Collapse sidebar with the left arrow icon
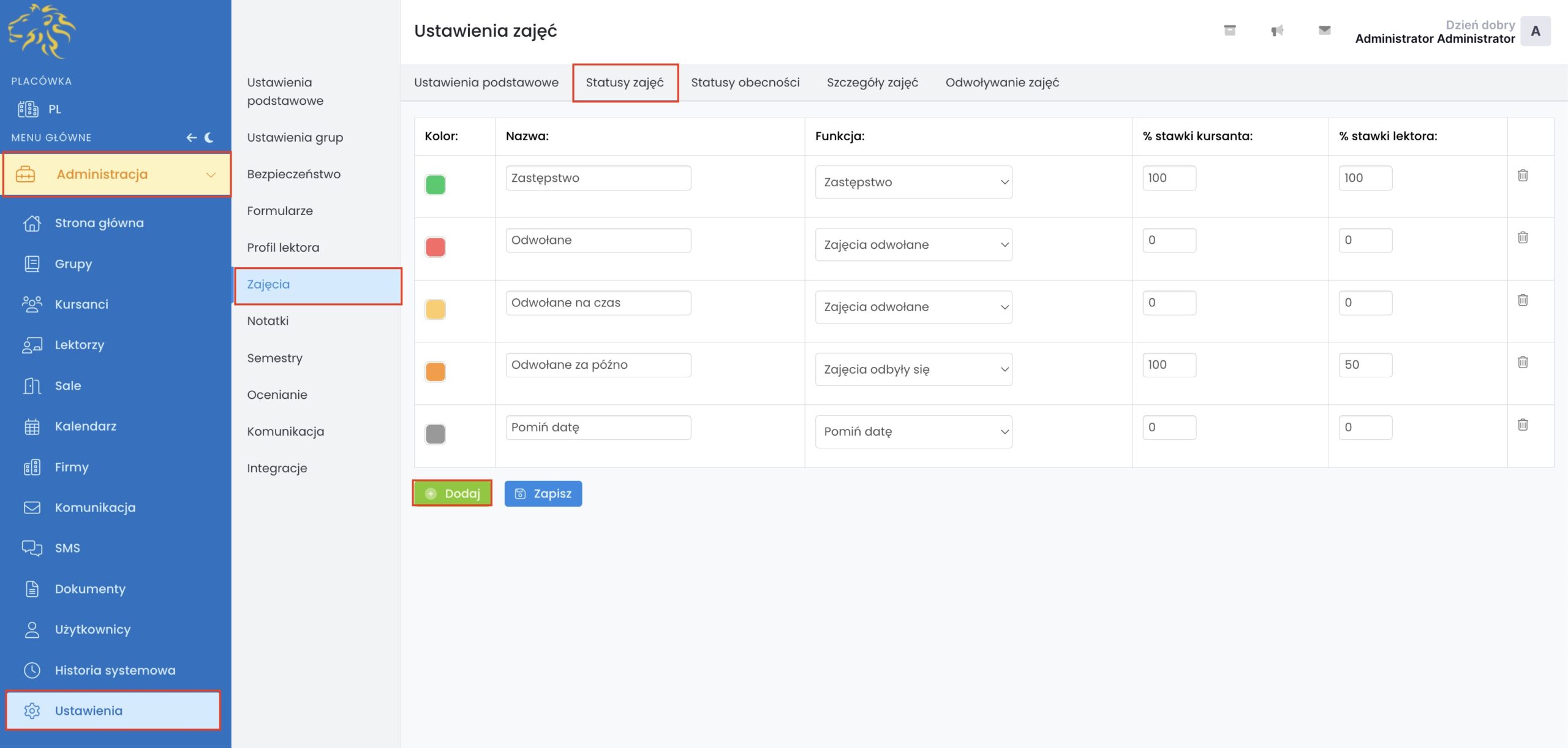Viewport: 1568px width, 748px height. [x=192, y=138]
